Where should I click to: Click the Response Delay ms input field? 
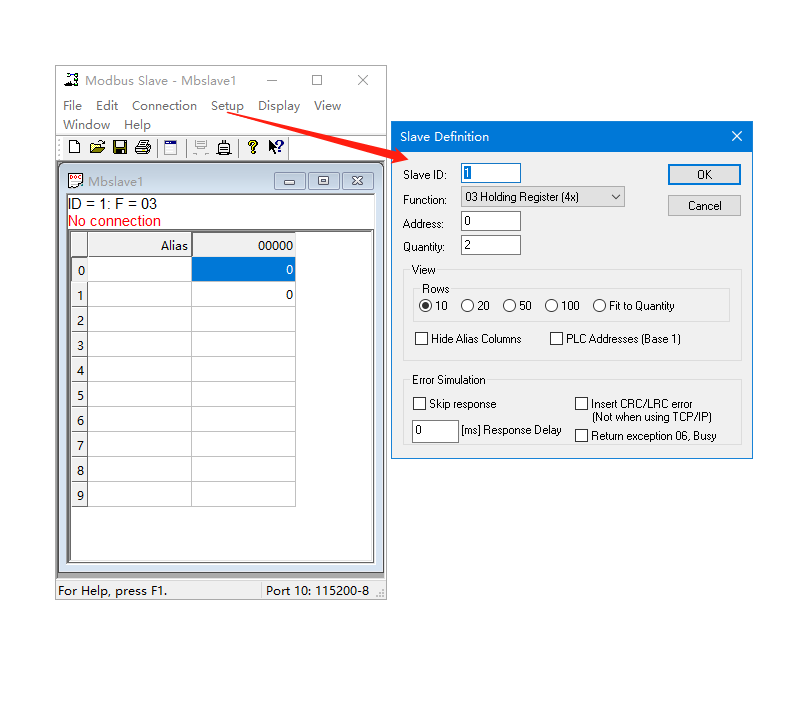point(435,431)
